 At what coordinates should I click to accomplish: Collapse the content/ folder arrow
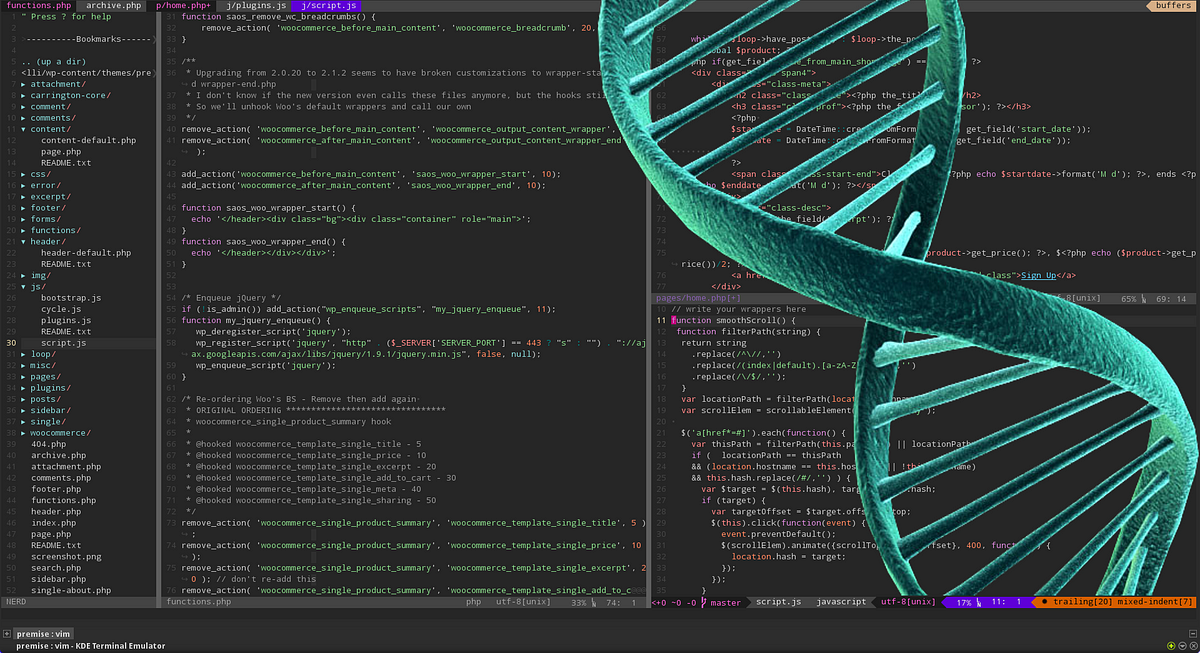pyautogui.click(x=24, y=129)
